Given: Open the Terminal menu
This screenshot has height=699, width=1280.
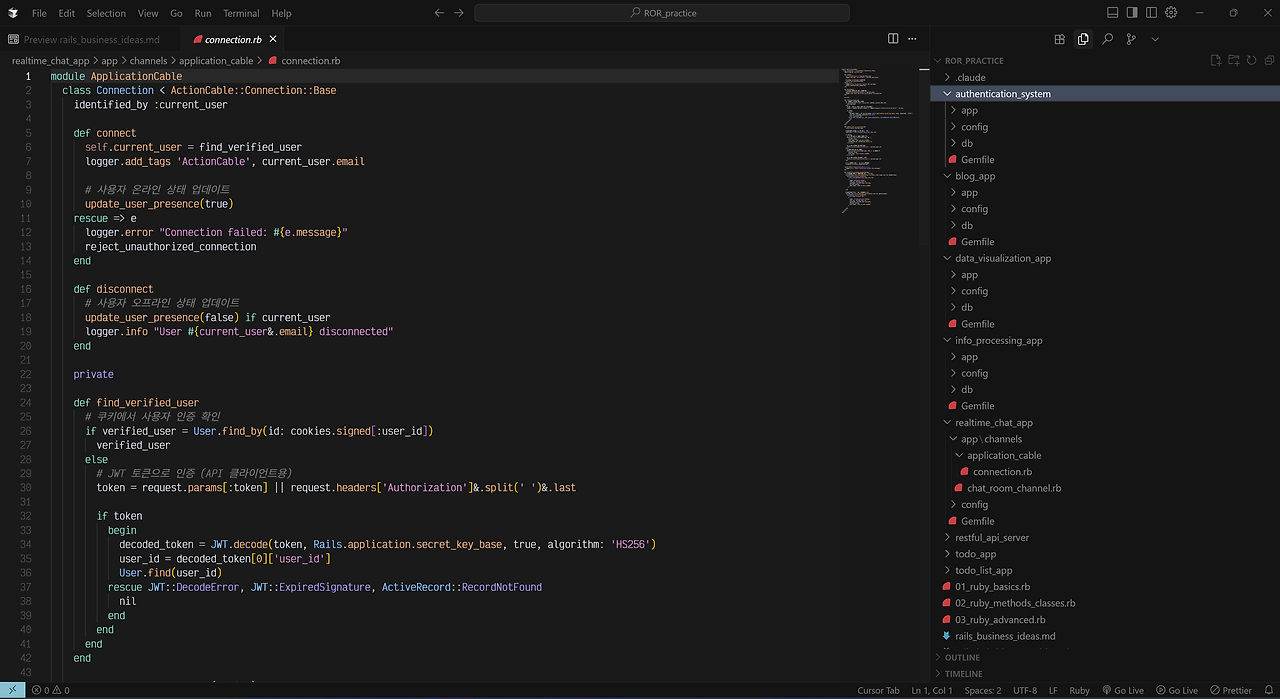Looking at the screenshot, I should pyautogui.click(x=241, y=13).
